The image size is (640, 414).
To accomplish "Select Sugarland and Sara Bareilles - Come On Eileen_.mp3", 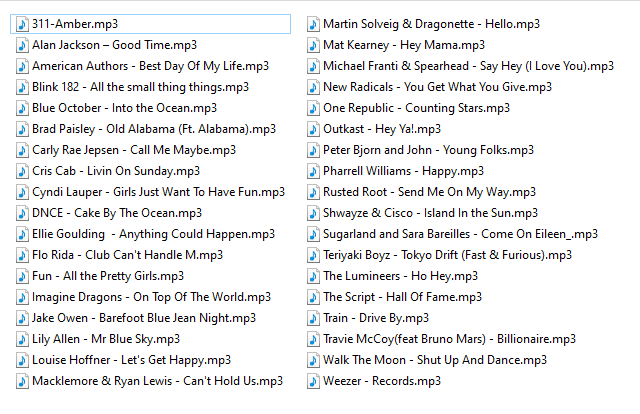I will pos(460,234).
